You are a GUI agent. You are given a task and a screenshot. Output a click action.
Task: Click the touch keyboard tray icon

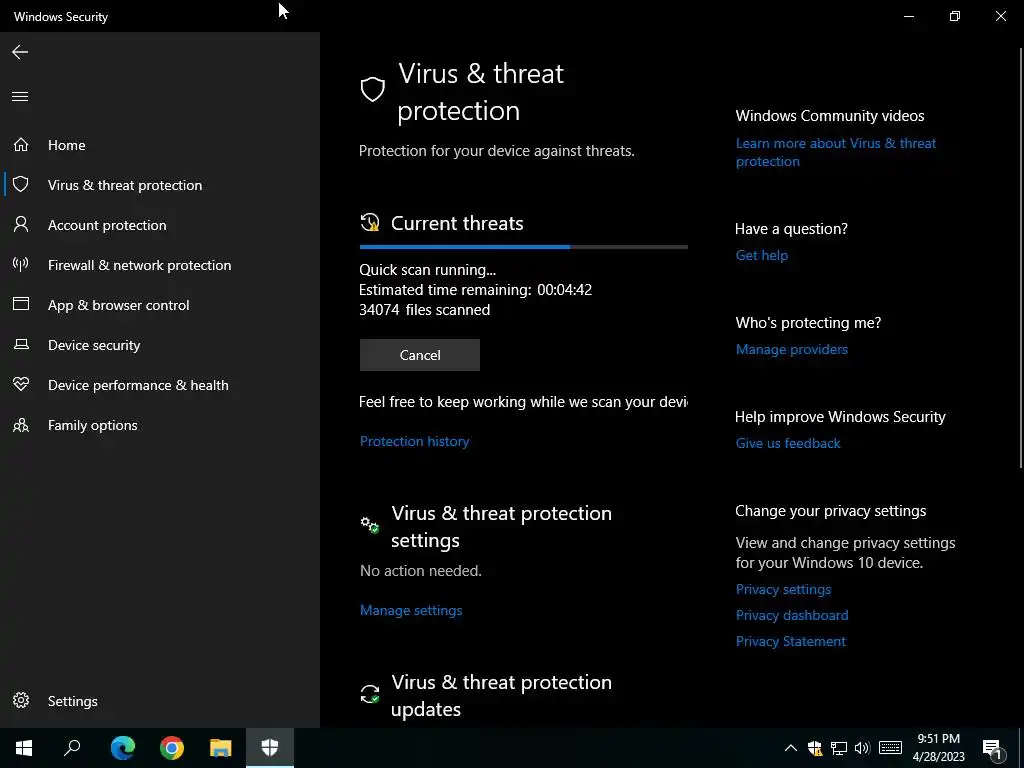click(890, 748)
